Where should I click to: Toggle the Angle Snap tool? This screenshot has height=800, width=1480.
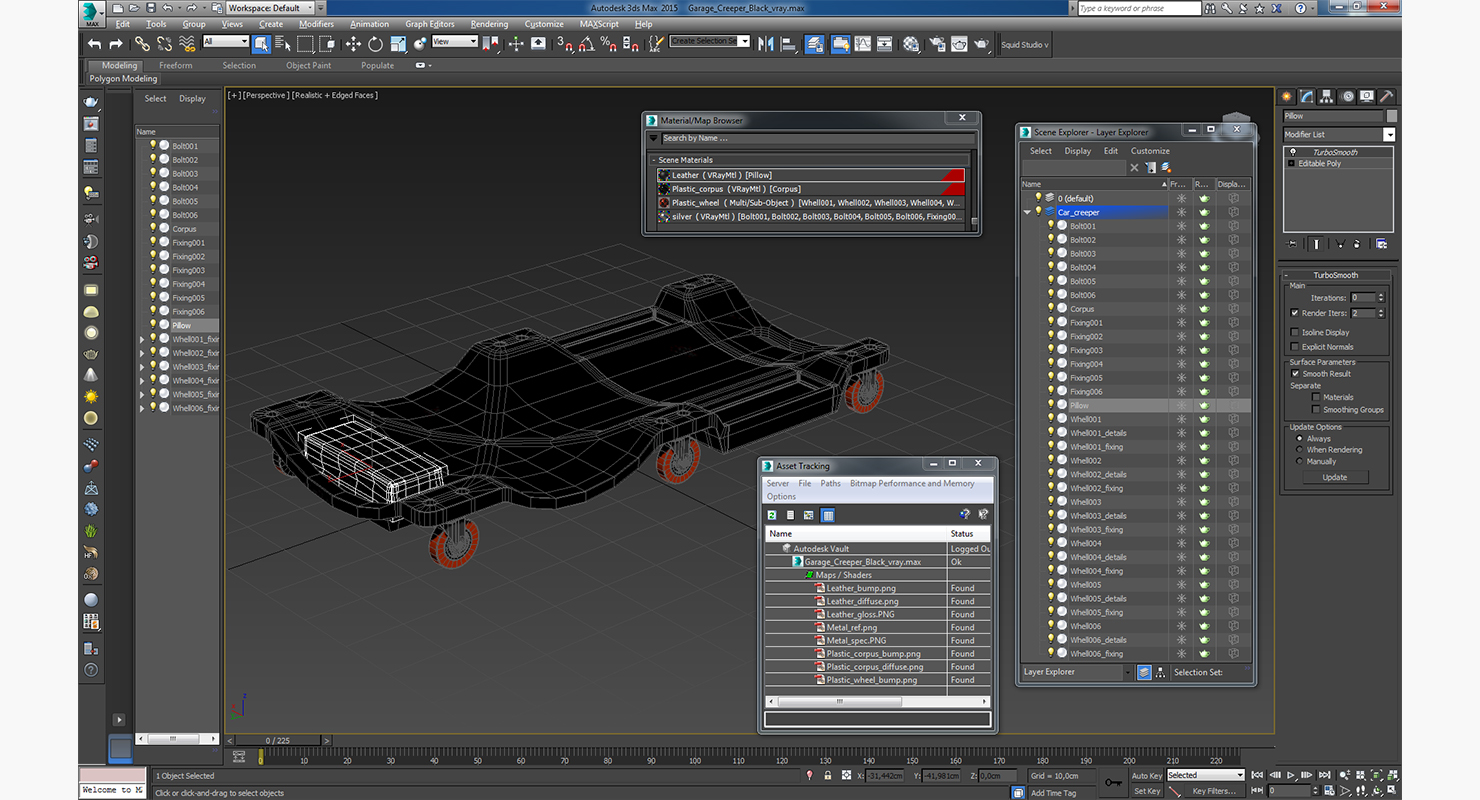(586, 44)
